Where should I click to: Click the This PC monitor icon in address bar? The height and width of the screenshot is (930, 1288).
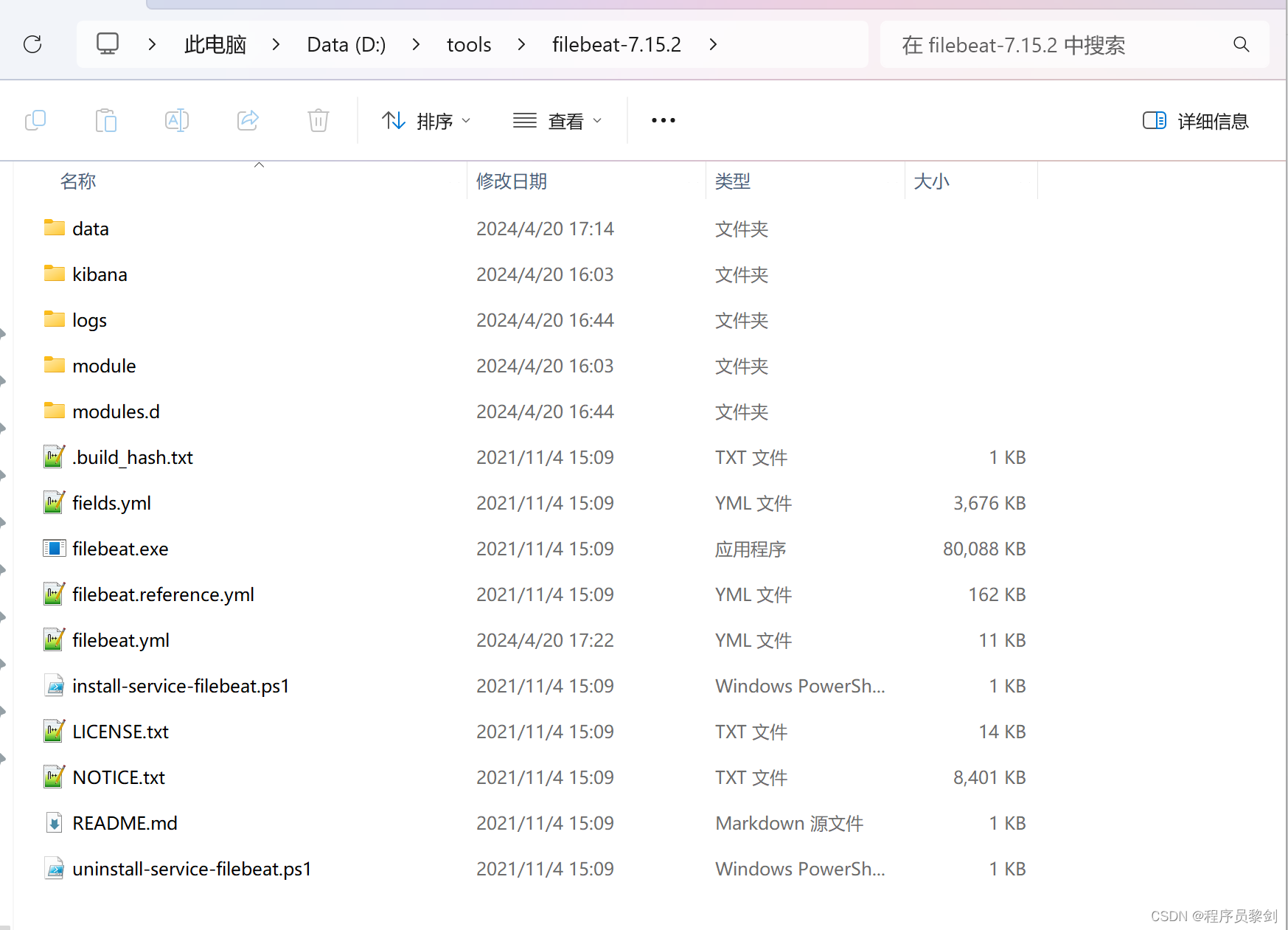coord(108,44)
